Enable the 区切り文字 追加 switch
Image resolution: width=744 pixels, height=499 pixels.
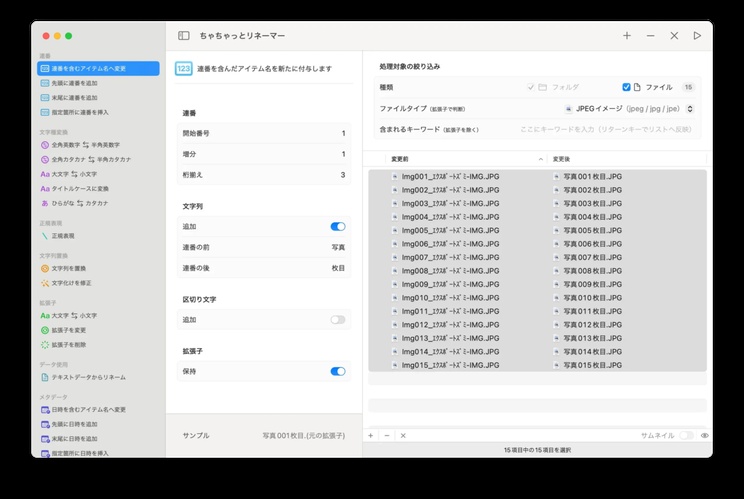tap(338, 320)
